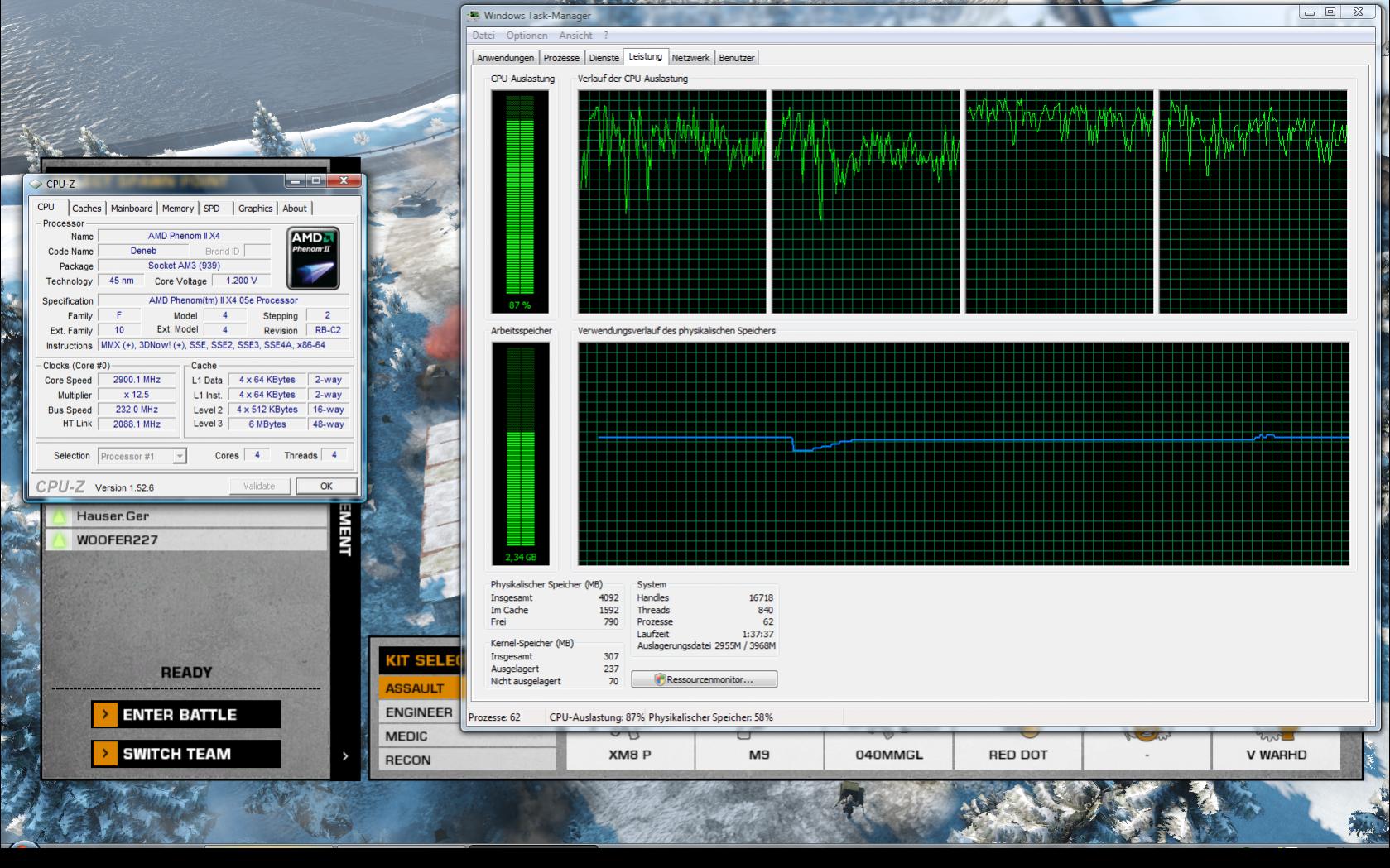1390x868 pixels.
Task: Switch to the Dienste tab
Action: [604, 58]
